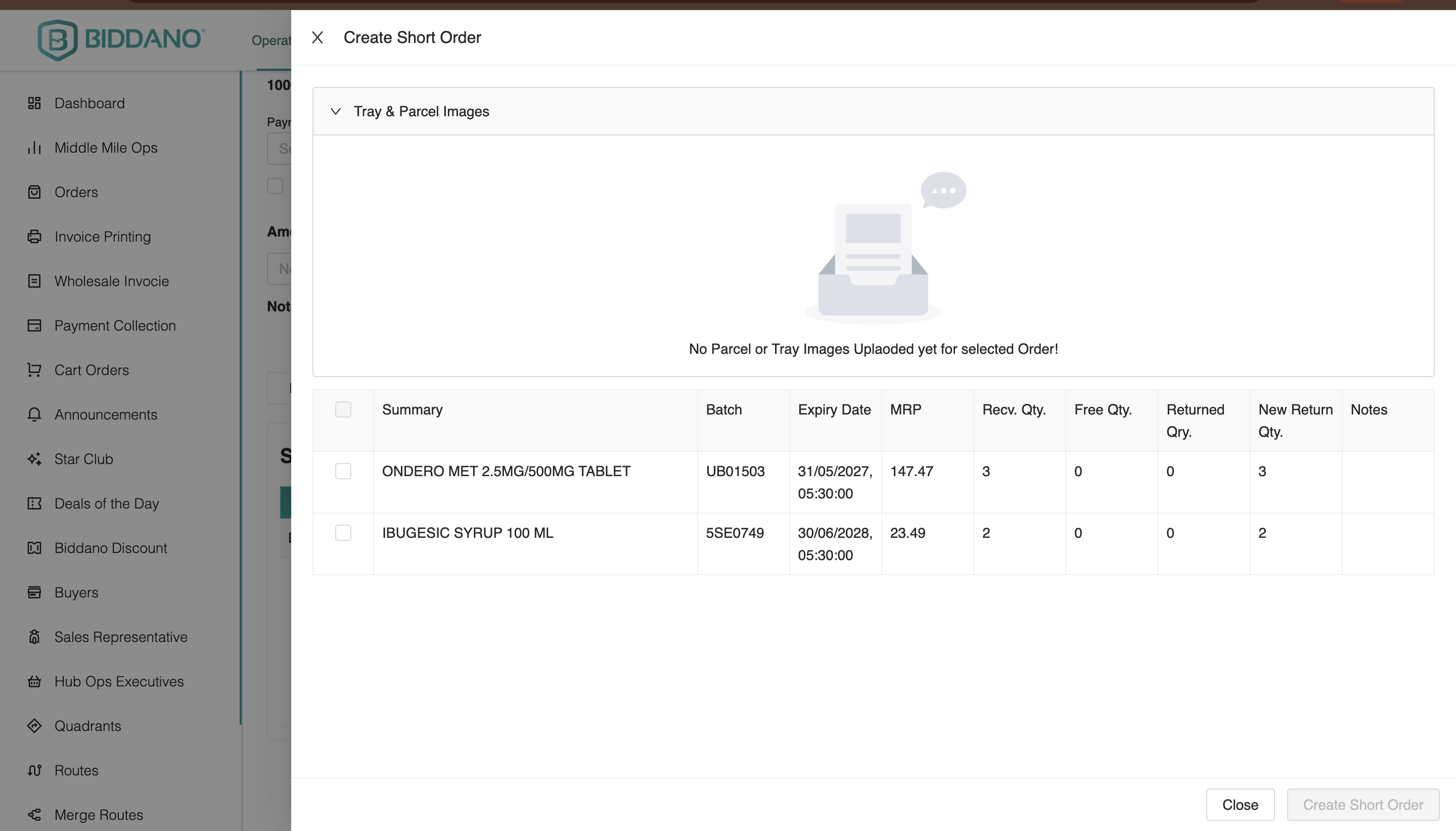Click the Wholesale Invocie document icon
Image resolution: width=1456 pixels, height=831 pixels.
coord(34,282)
